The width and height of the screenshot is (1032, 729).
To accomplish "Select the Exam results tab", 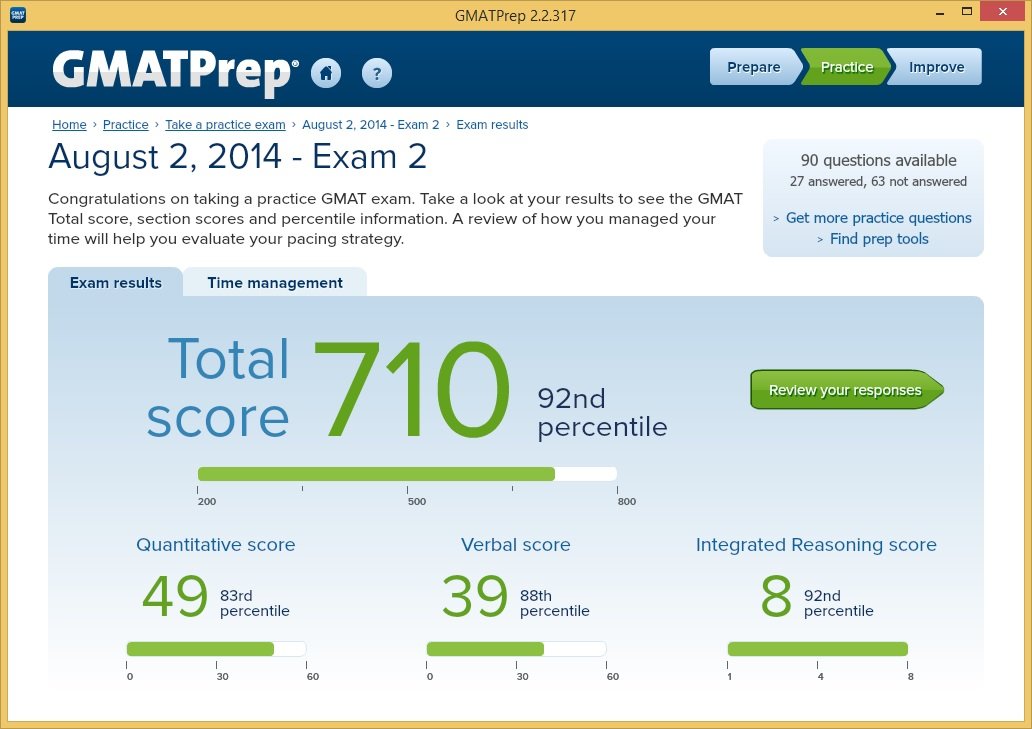I will tap(116, 283).
